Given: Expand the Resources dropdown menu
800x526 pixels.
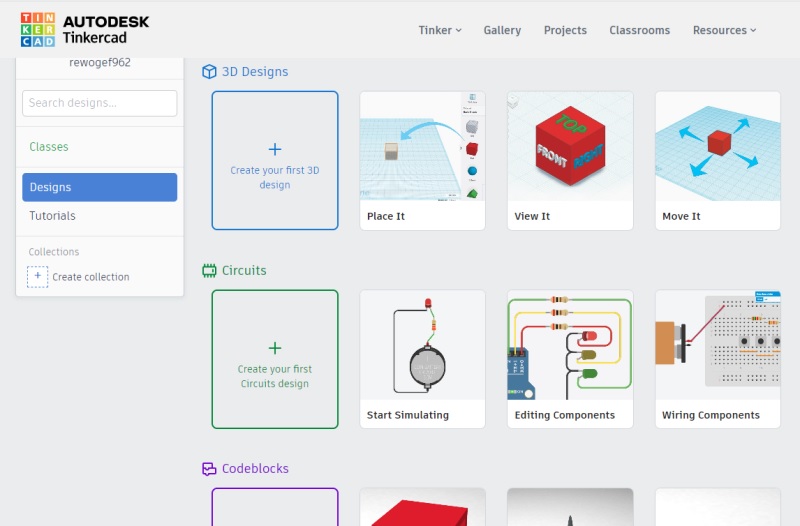Looking at the screenshot, I should pos(724,30).
